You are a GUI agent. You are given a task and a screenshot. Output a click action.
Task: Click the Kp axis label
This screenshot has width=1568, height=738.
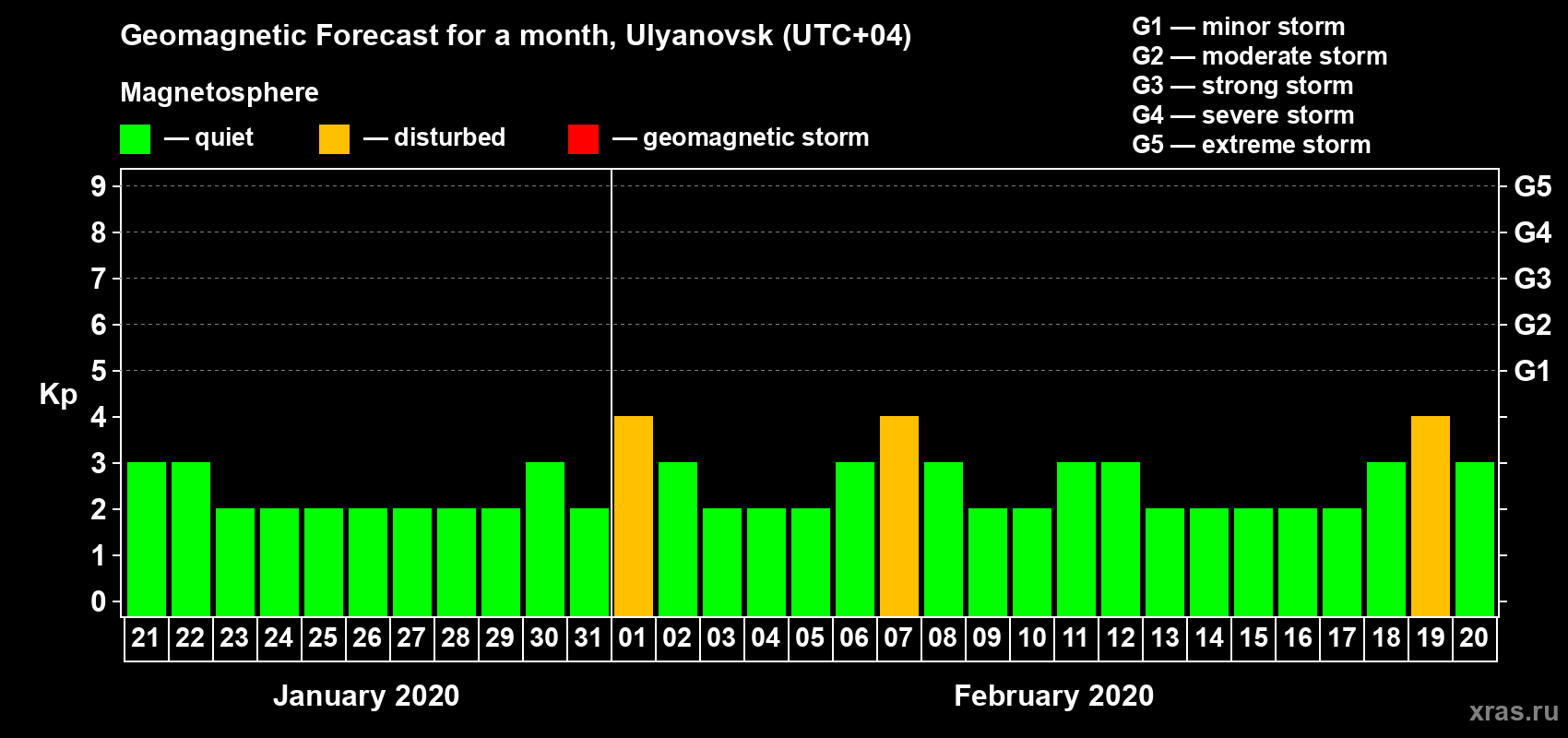58,395
